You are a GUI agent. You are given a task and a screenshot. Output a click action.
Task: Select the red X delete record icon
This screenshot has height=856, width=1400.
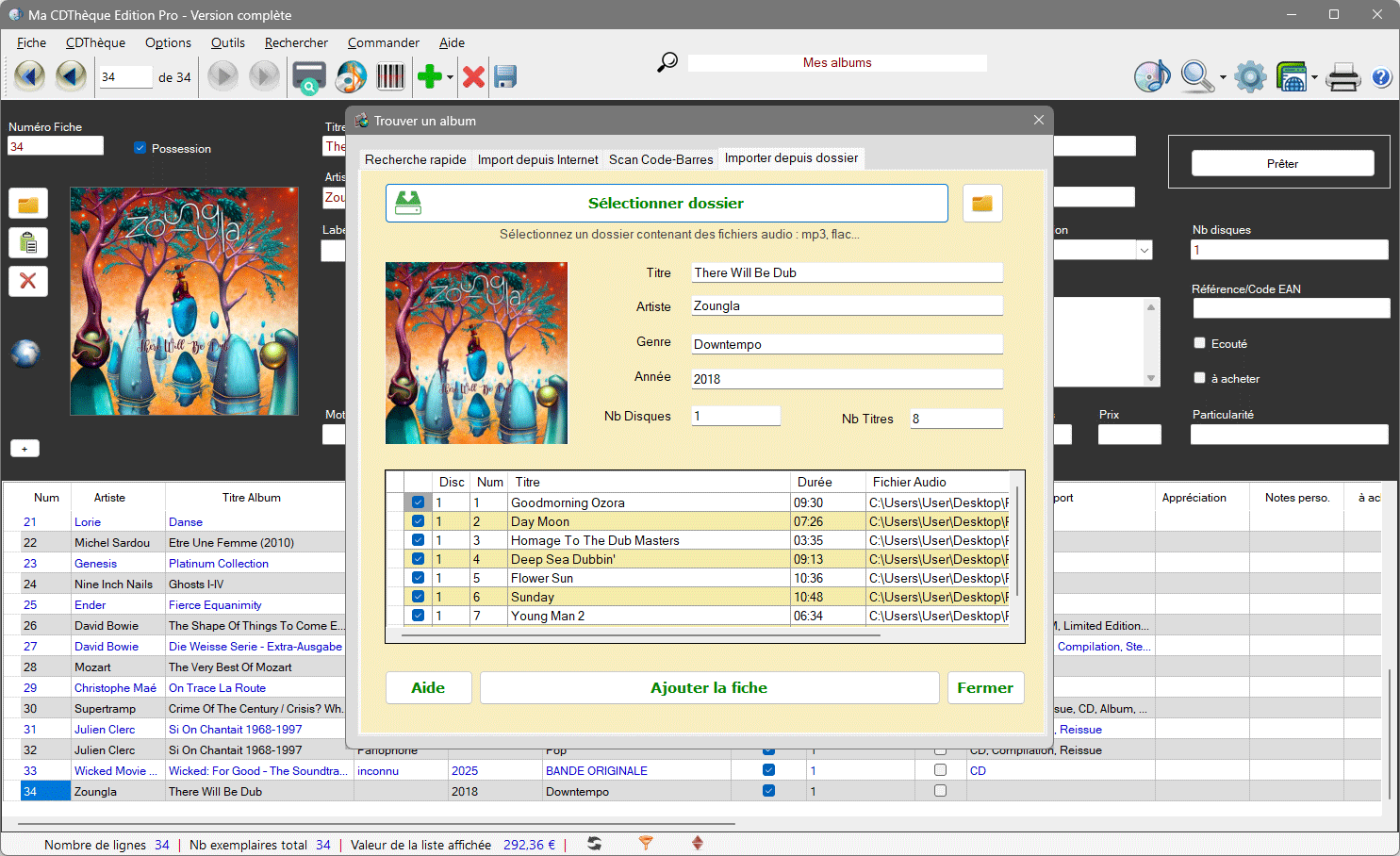473,77
